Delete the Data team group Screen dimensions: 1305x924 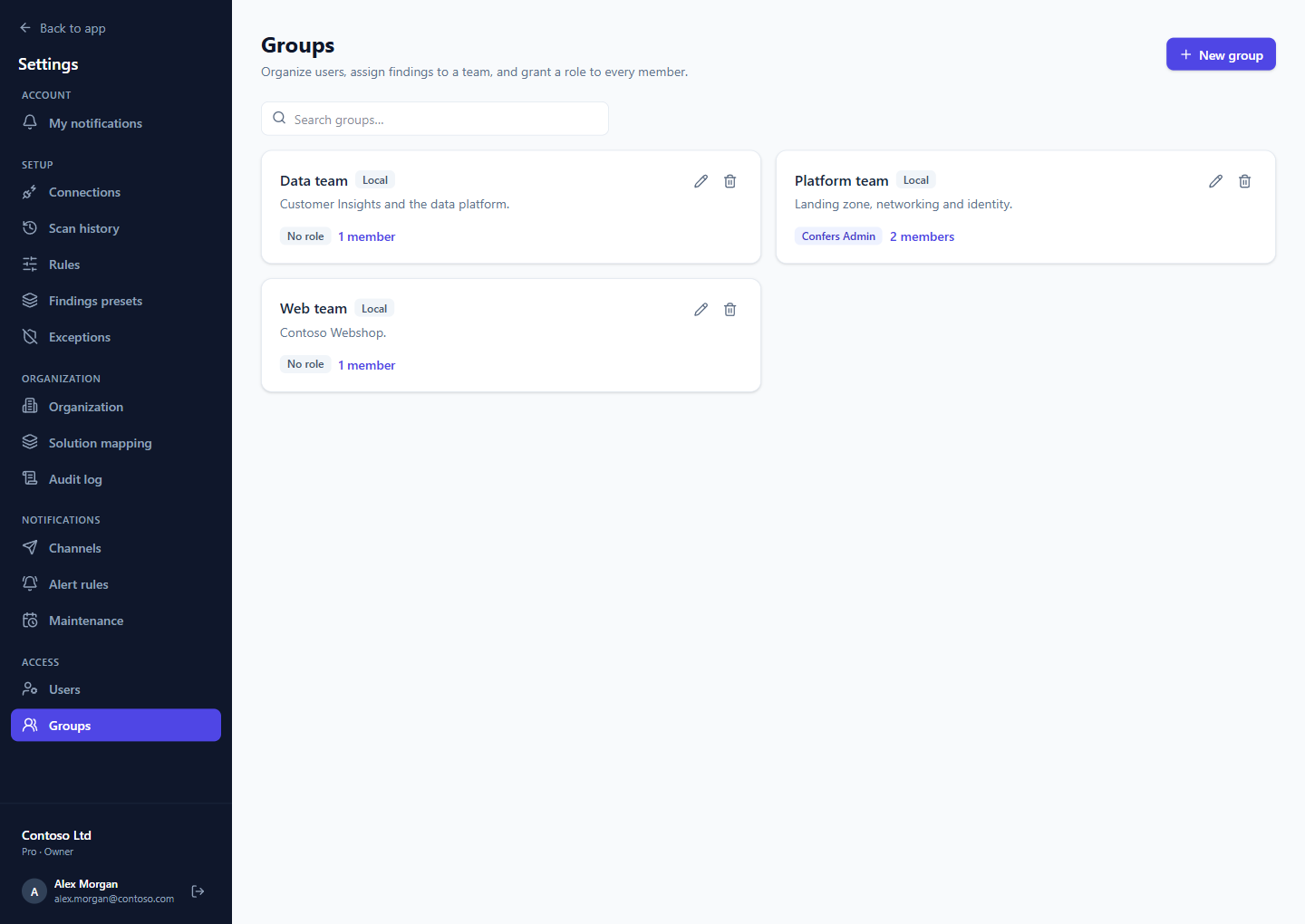pos(730,181)
